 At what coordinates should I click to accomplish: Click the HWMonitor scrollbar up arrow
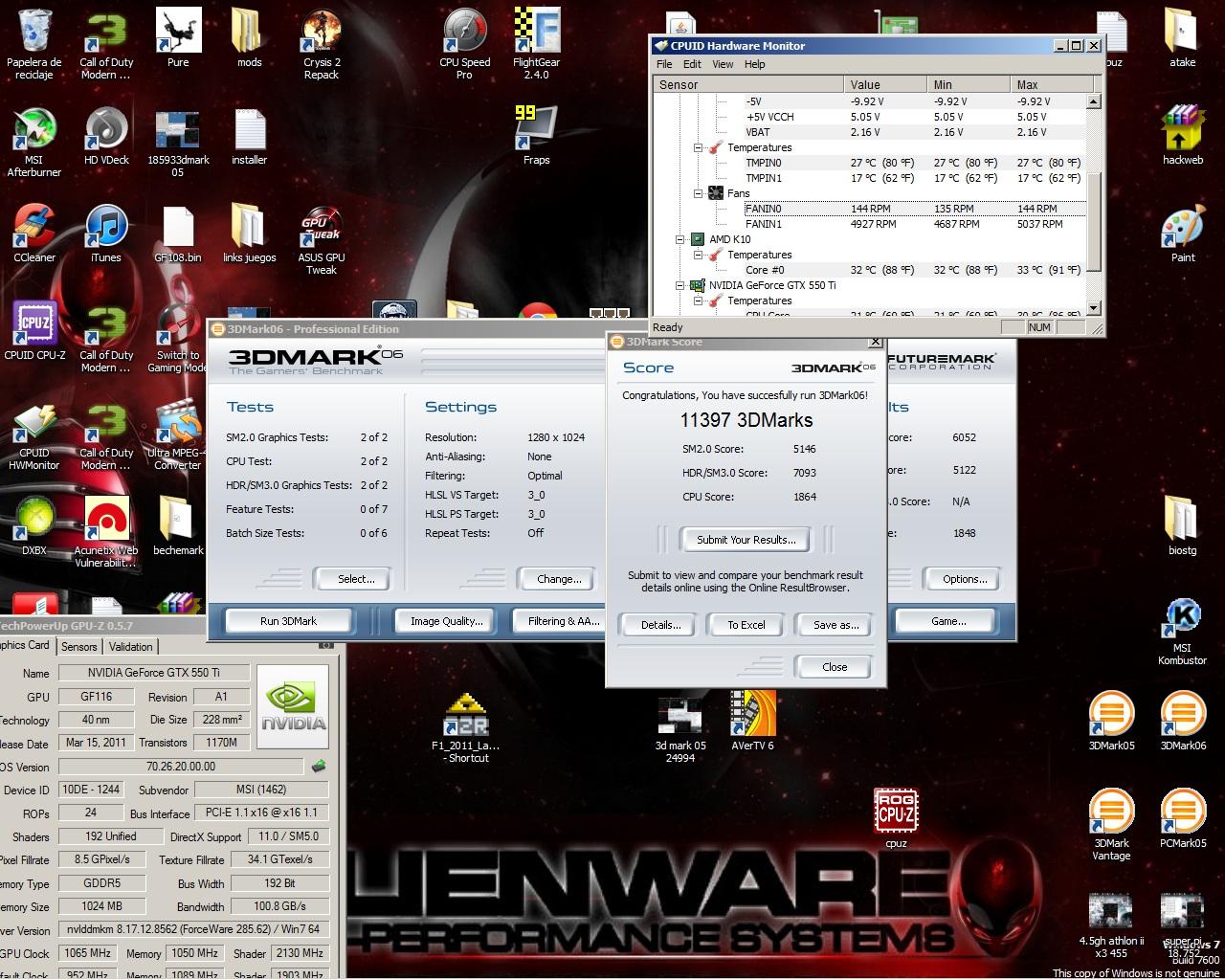point(1093,100)
